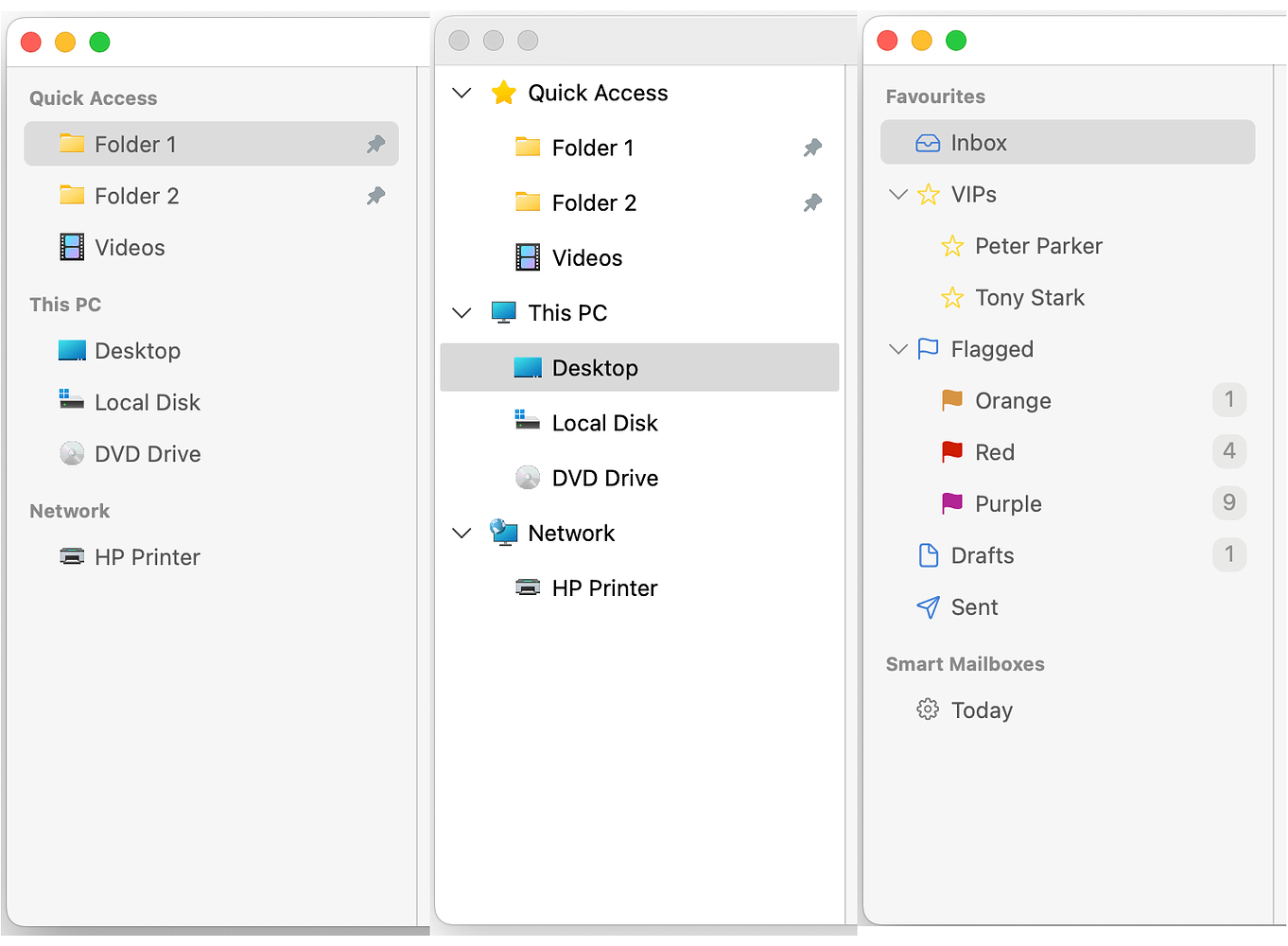Select the Sent mailbox icon
1288x946 pixels.
(927, 606)
